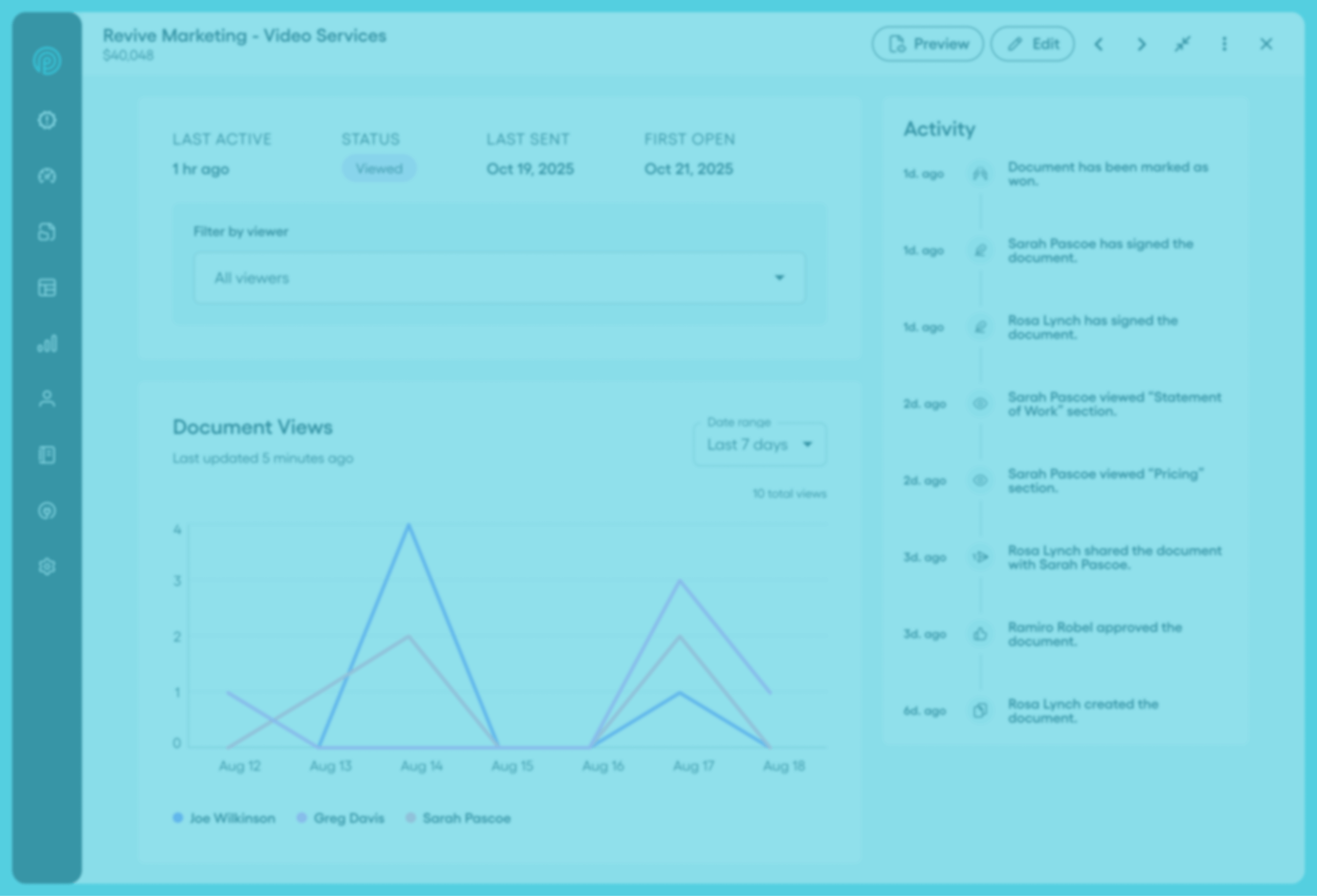
Task: Open the dashboard gauge sidebar icon
Action: tap(47, 176)
